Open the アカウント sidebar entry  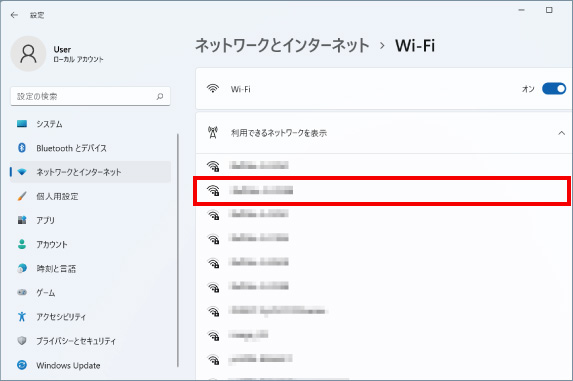[90, 244]
